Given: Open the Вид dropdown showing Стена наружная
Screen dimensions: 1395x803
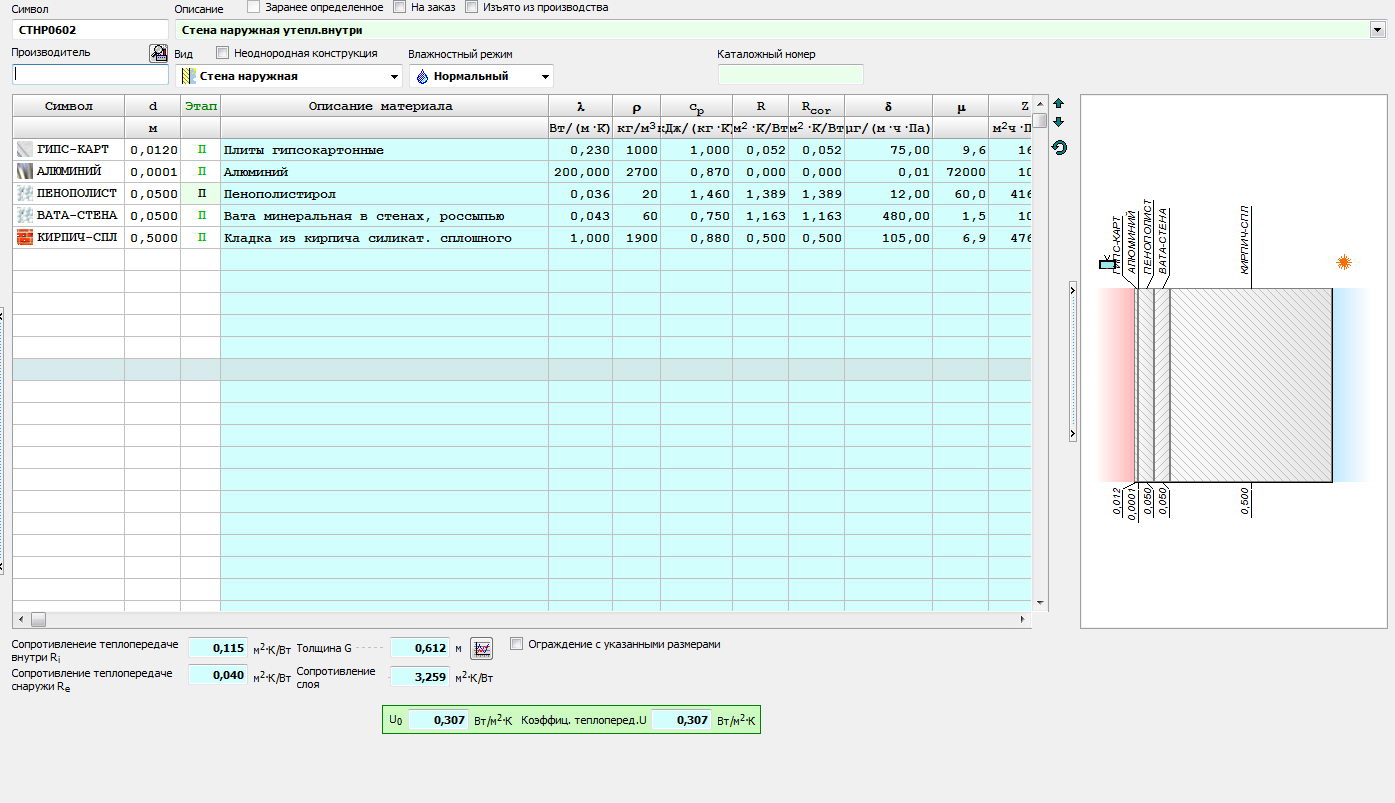Looking at the screenshot, I should pos(393,76).
